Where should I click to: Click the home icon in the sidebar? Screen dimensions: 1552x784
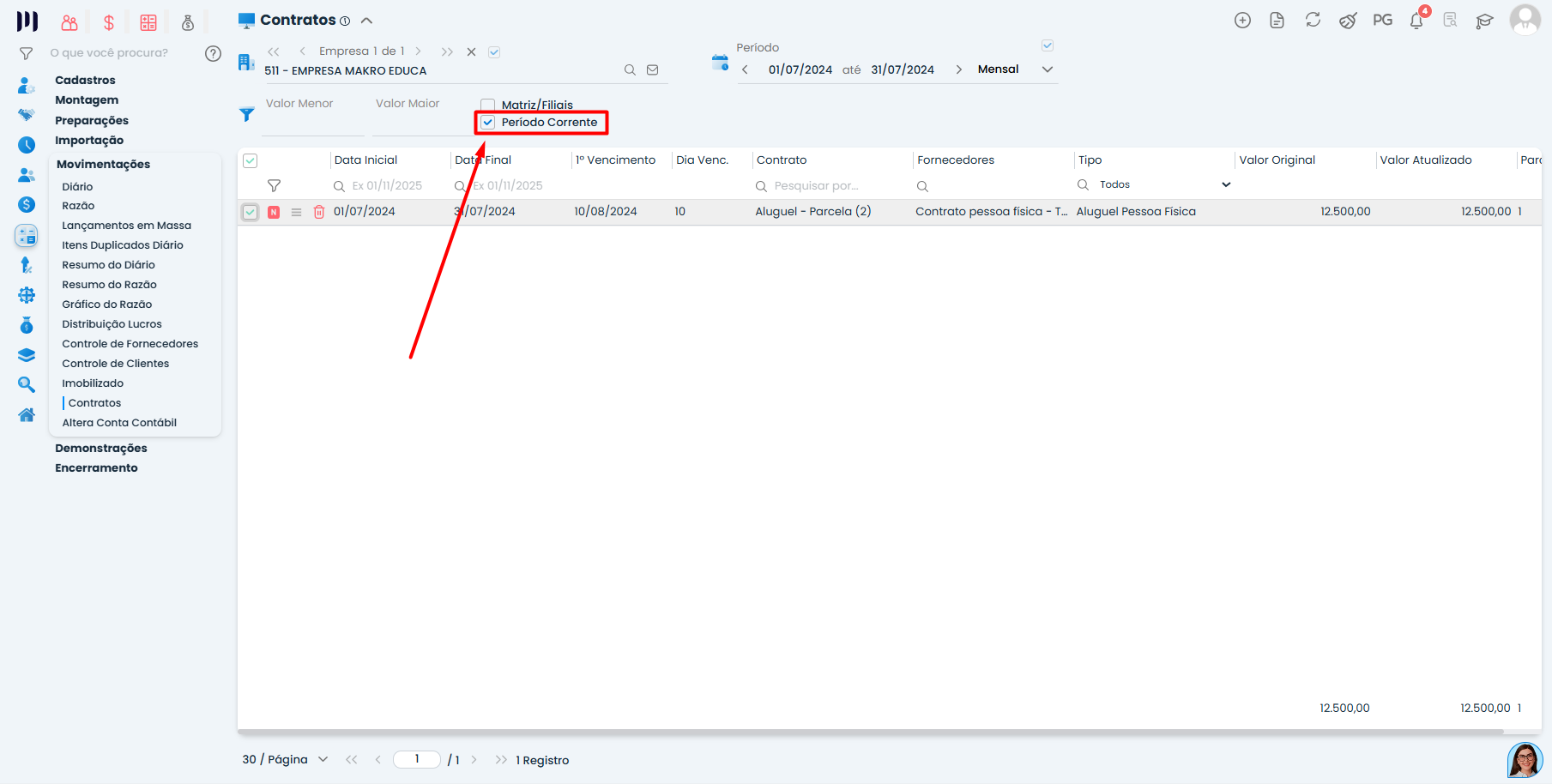[27, 414]
